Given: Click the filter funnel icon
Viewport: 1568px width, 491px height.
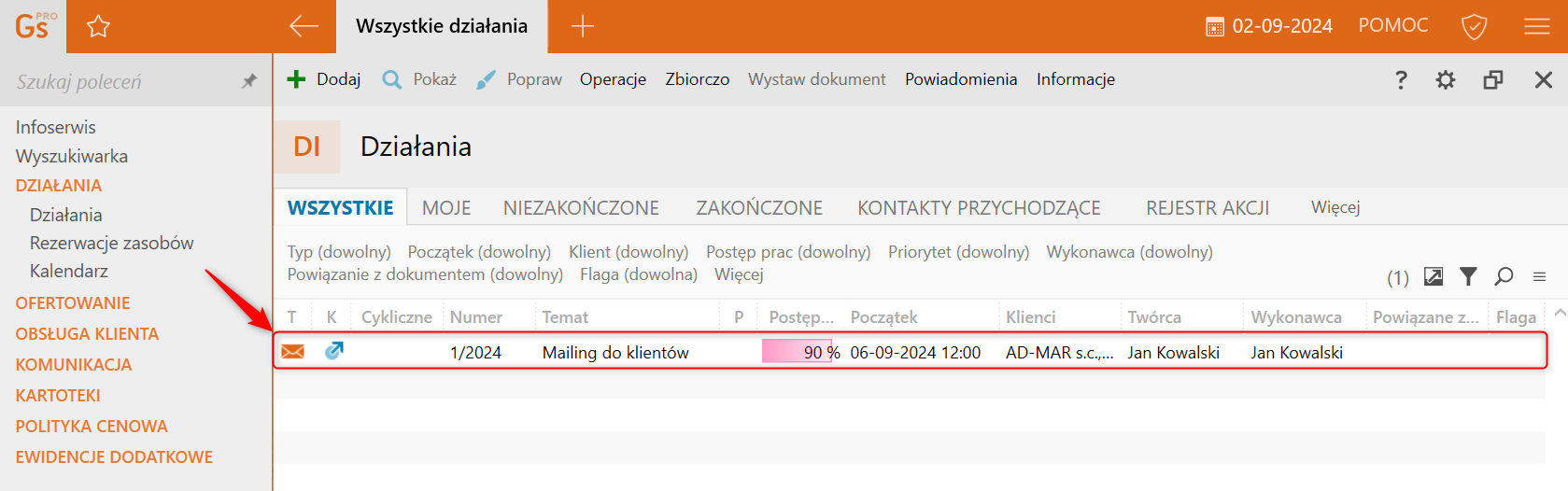Looking at the screenshot, I should point(1468,276).
